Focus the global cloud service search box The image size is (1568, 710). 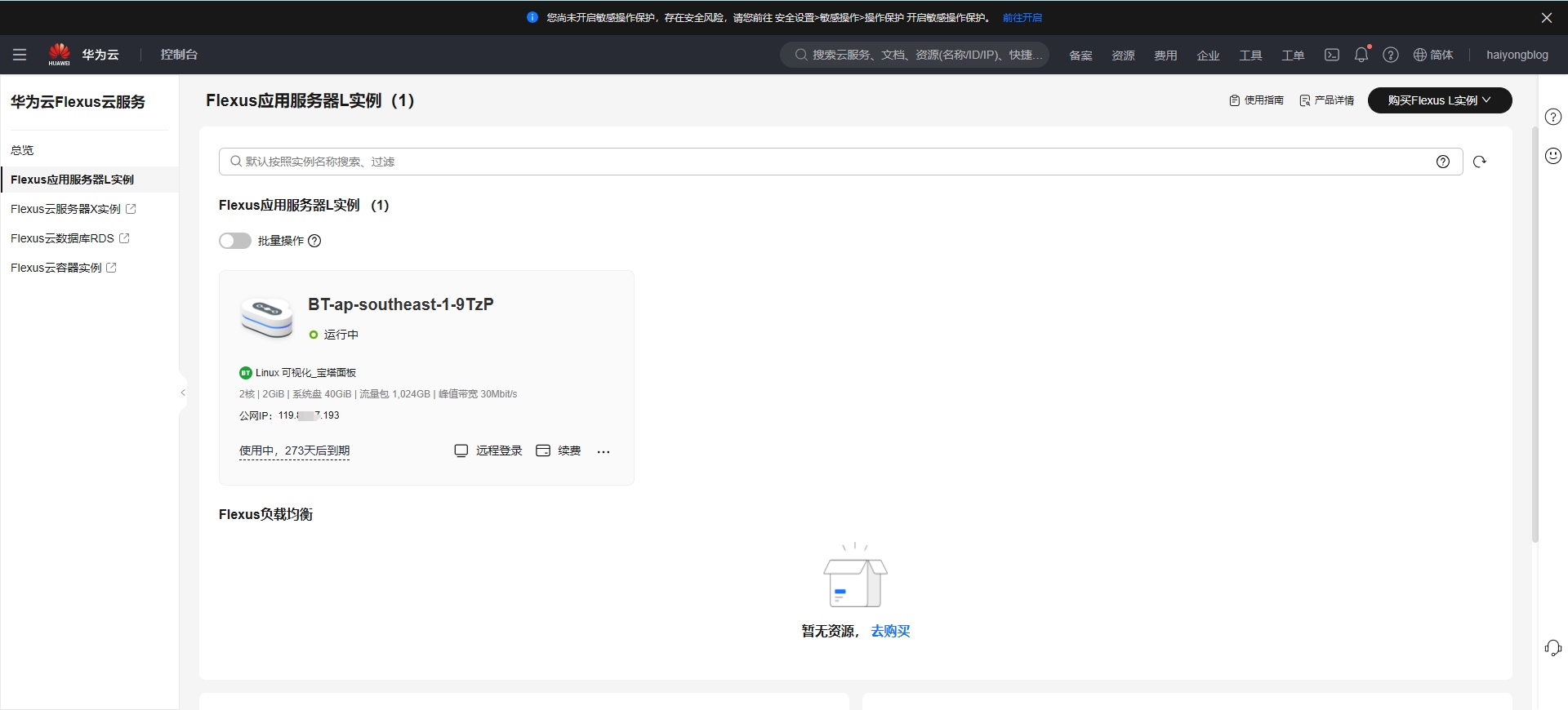pos(915,55)
